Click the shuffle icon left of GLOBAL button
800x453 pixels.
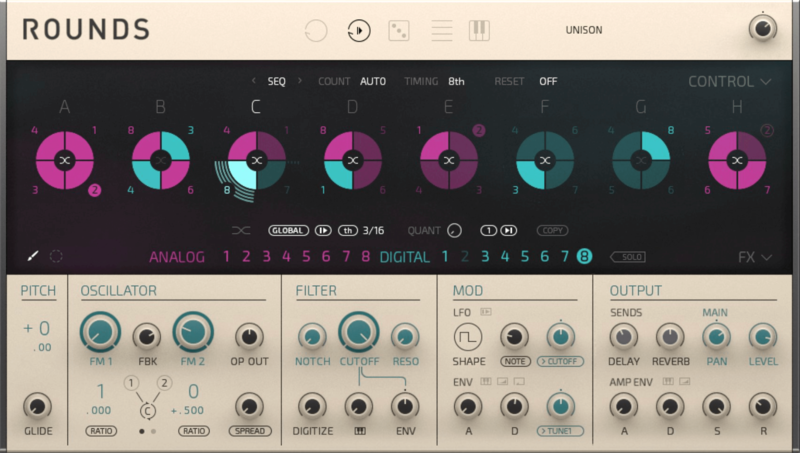click(x=241, y=231)
